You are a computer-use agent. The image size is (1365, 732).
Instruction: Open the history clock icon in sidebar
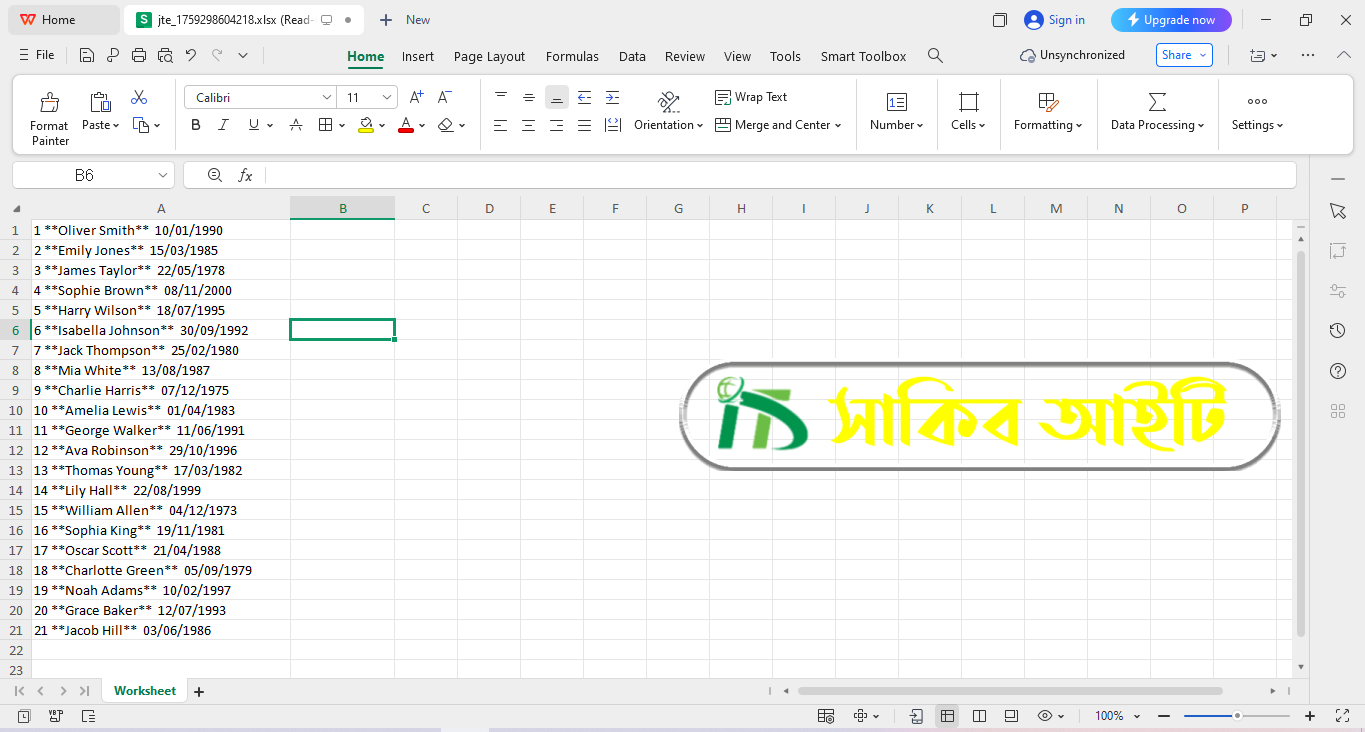coord(1338,331)
